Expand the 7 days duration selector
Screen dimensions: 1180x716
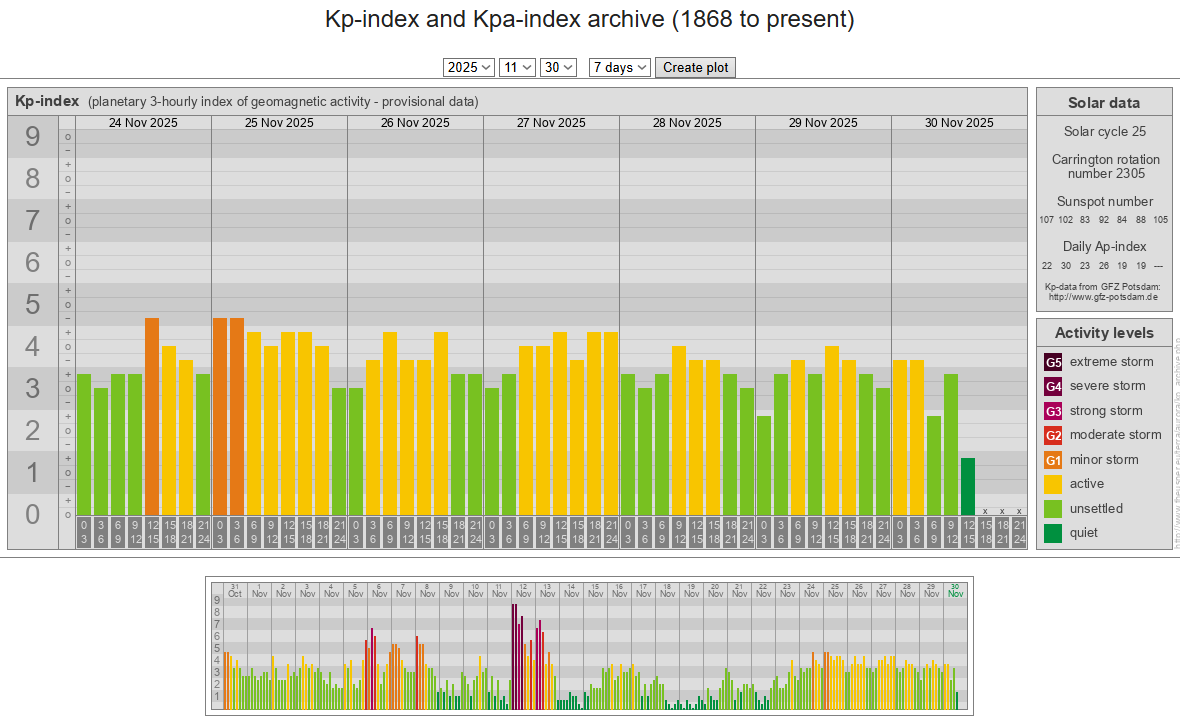619,67
